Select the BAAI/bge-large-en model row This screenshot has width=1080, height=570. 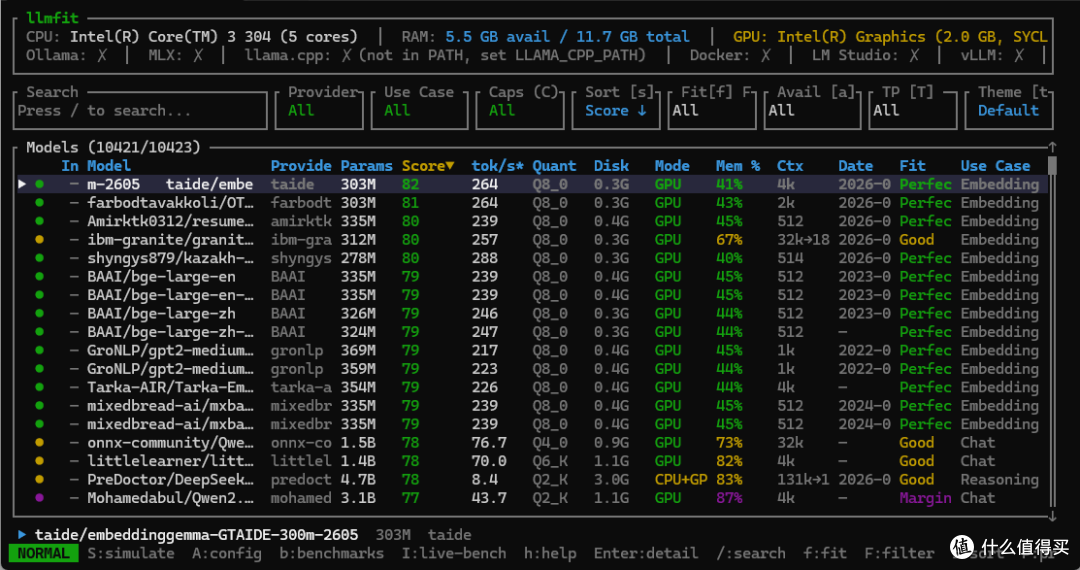pos(532,277)
